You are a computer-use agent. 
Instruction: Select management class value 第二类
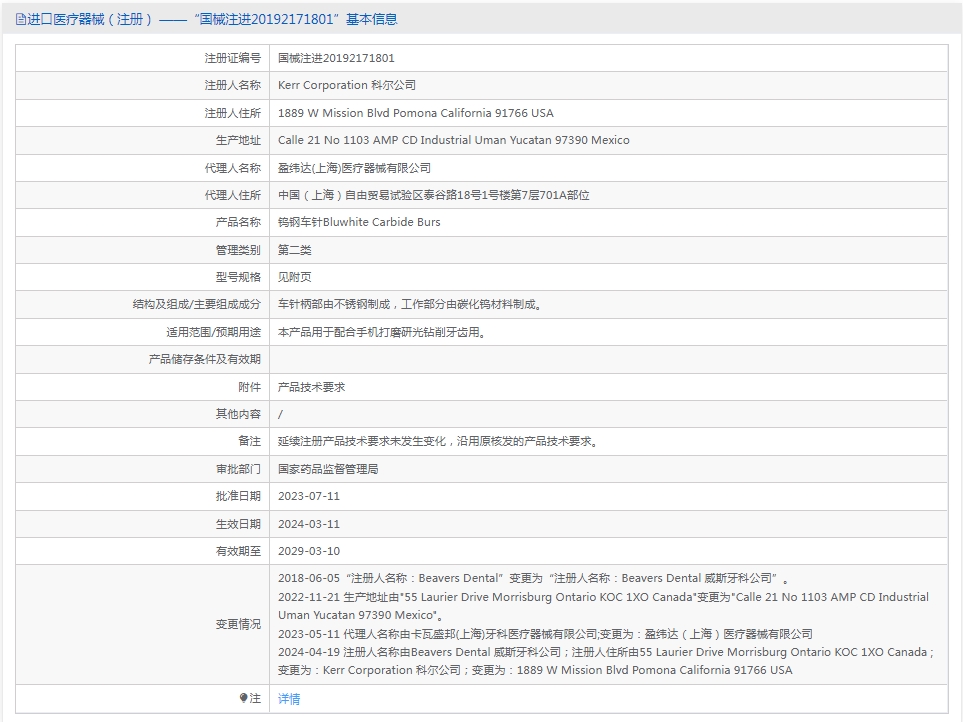[x=295, y=250]
